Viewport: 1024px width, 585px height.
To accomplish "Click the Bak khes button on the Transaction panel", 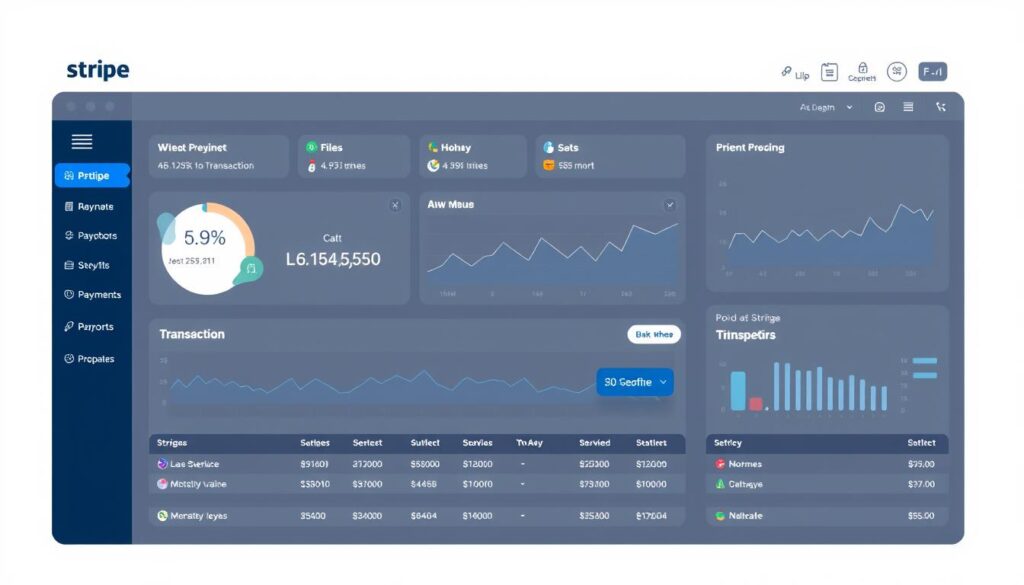I will tap(653, 334).
